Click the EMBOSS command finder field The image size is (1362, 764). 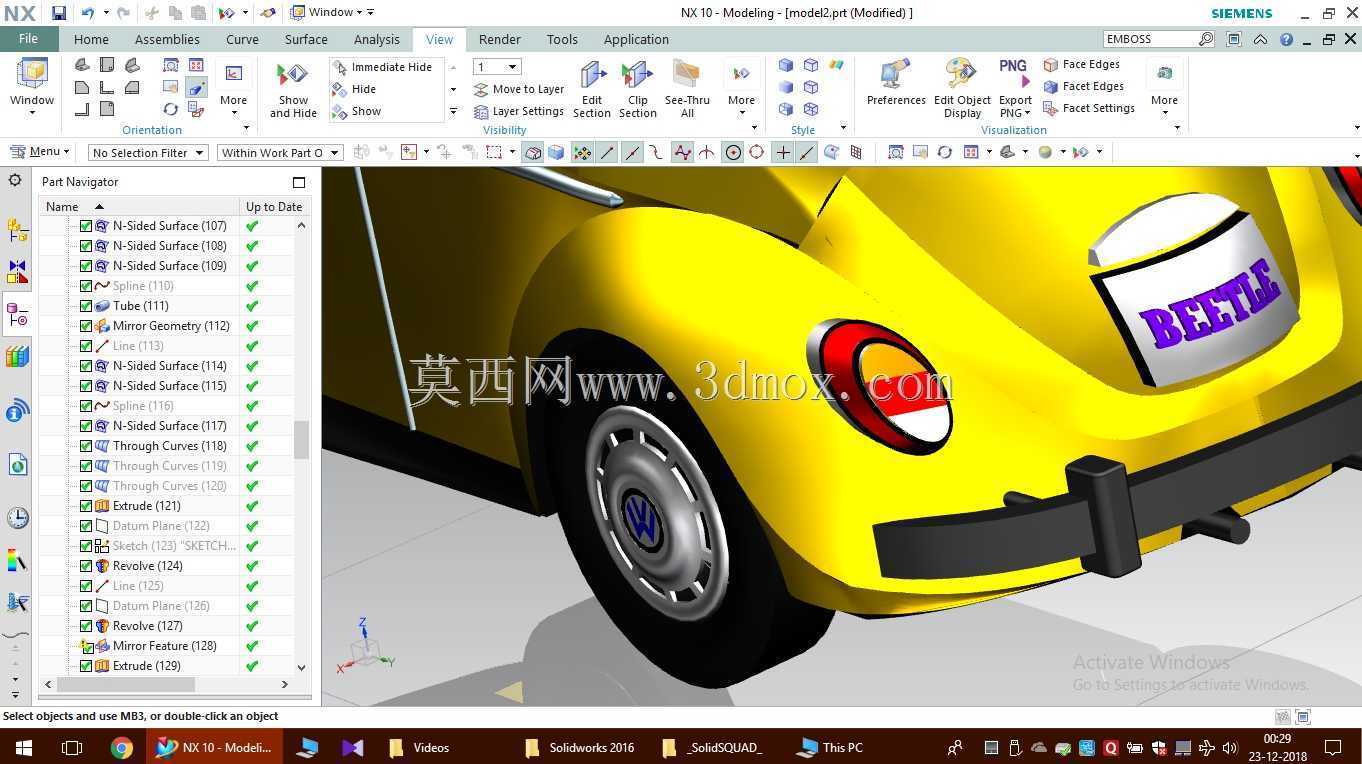(1150, 39)
